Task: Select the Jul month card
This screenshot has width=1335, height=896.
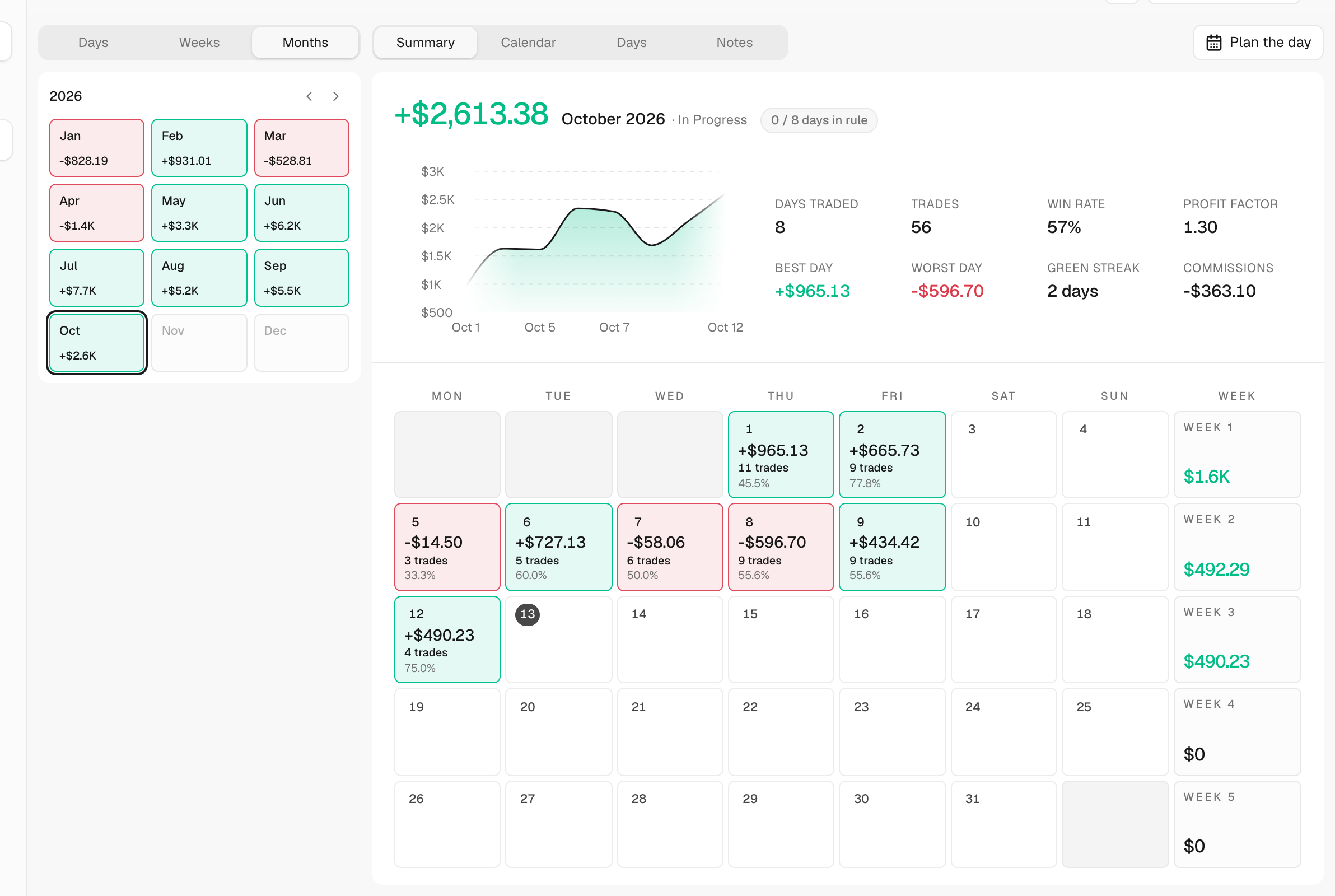Action: coord(96,278)
